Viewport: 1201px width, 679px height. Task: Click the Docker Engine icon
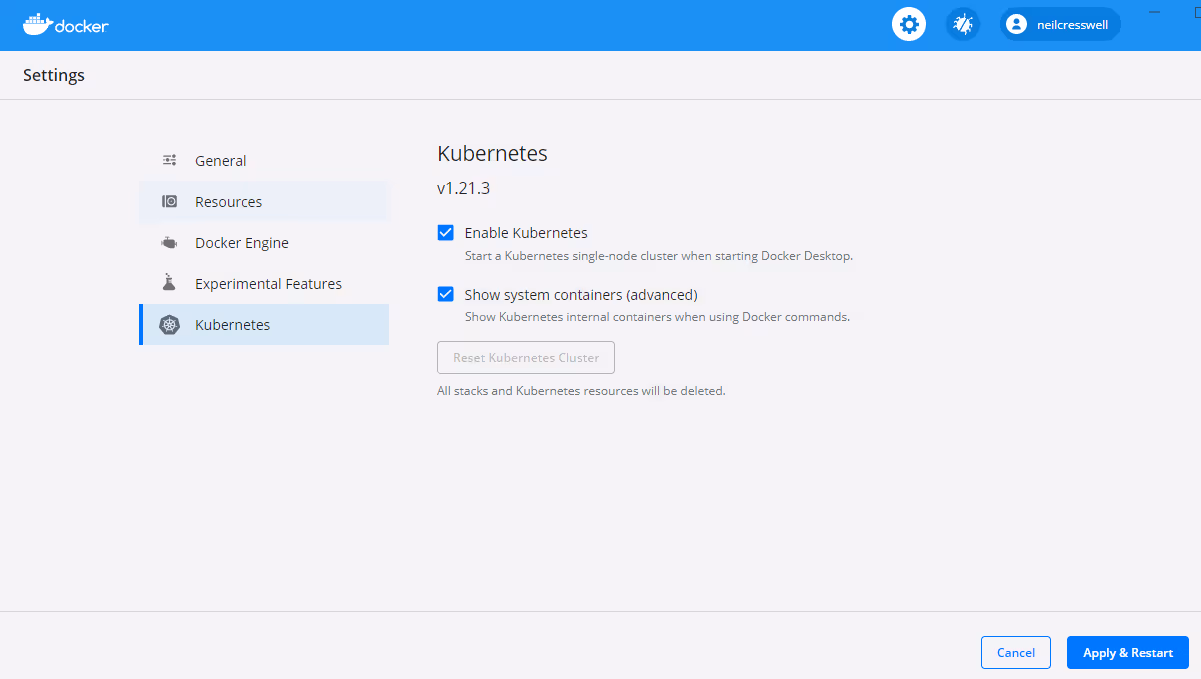tap(170, 243)
